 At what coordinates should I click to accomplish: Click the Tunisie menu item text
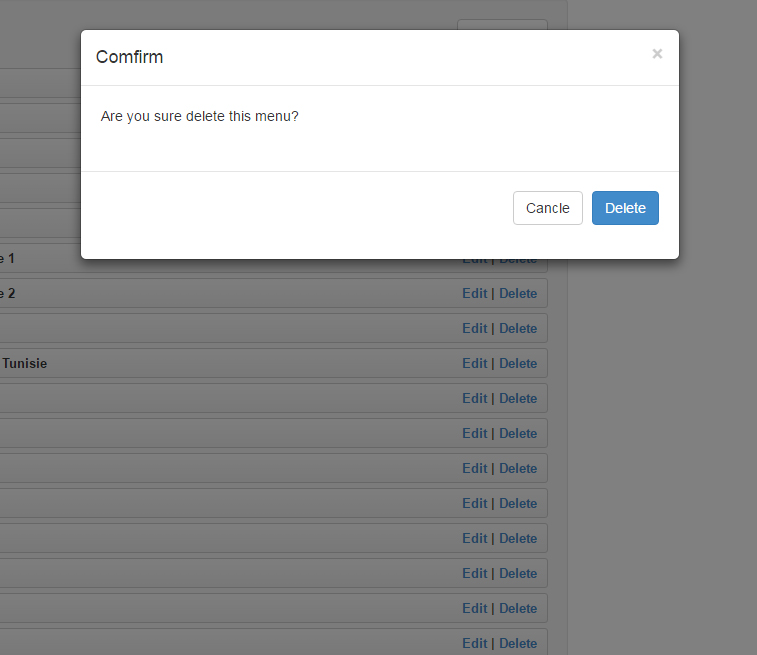[x=25, y=363]
